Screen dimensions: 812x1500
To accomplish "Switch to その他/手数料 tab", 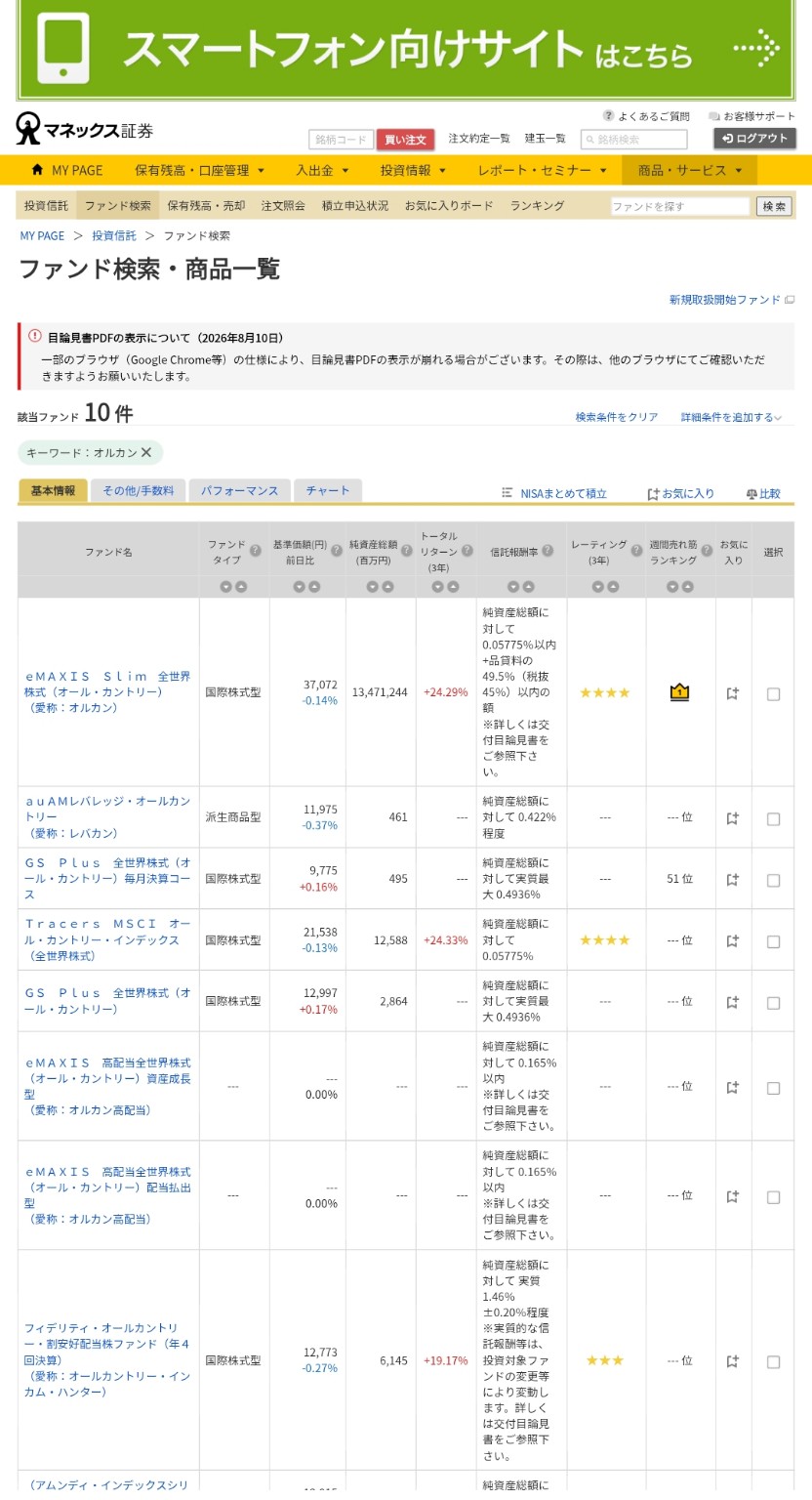I will [138, 490].
